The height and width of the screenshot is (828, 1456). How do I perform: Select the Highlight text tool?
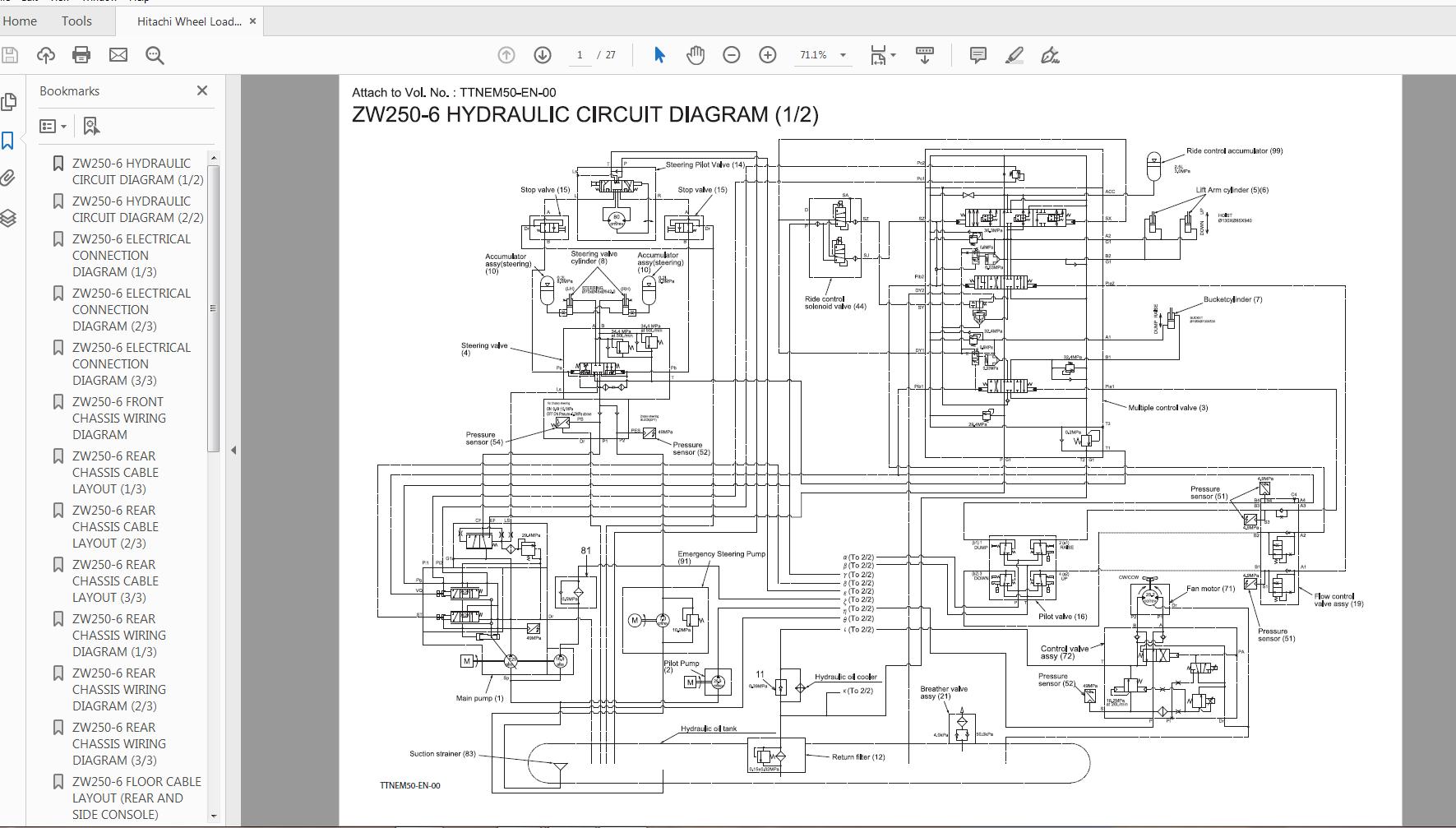pos(1015,54)
